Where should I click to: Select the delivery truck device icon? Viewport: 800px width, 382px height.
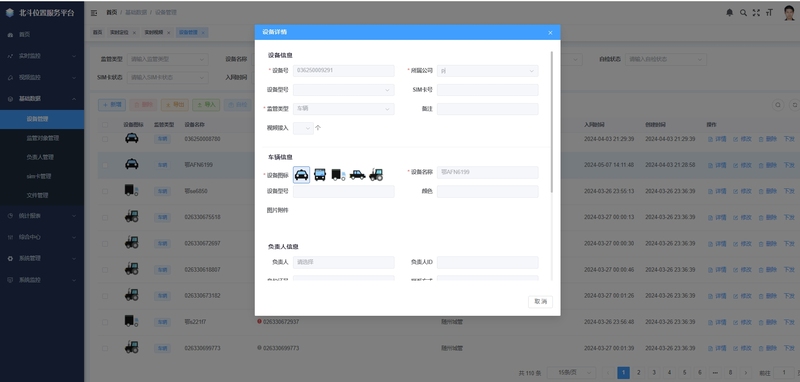[x=338, y=175]
